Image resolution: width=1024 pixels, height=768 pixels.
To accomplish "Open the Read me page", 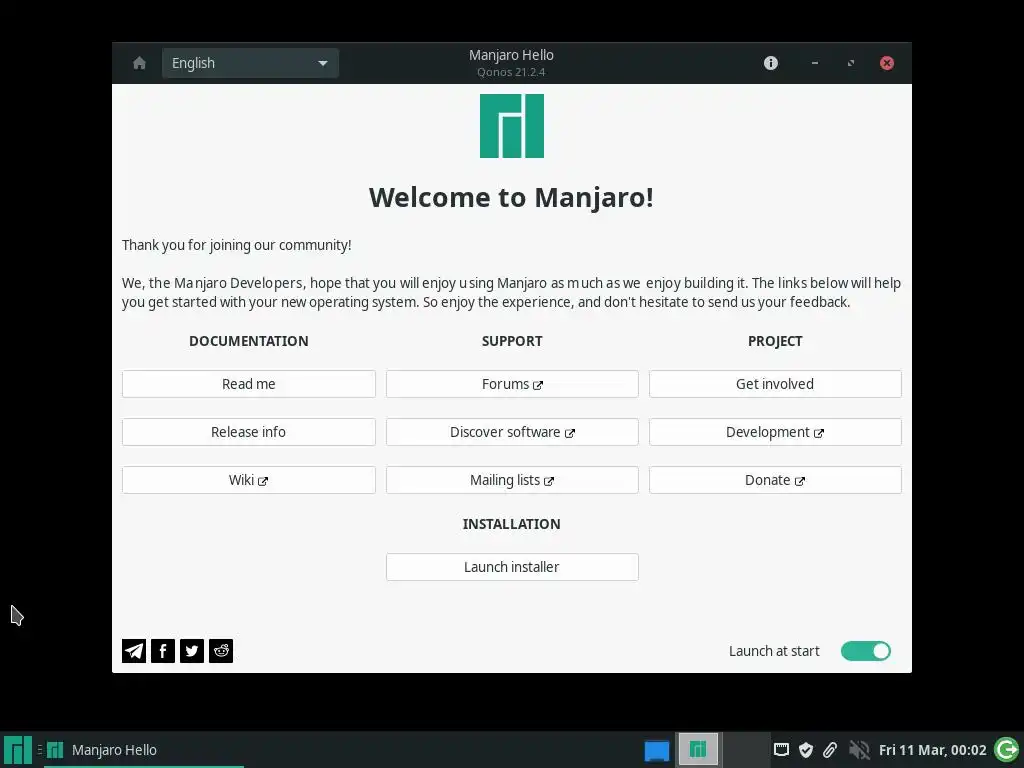I will click(x=249, y=384).
